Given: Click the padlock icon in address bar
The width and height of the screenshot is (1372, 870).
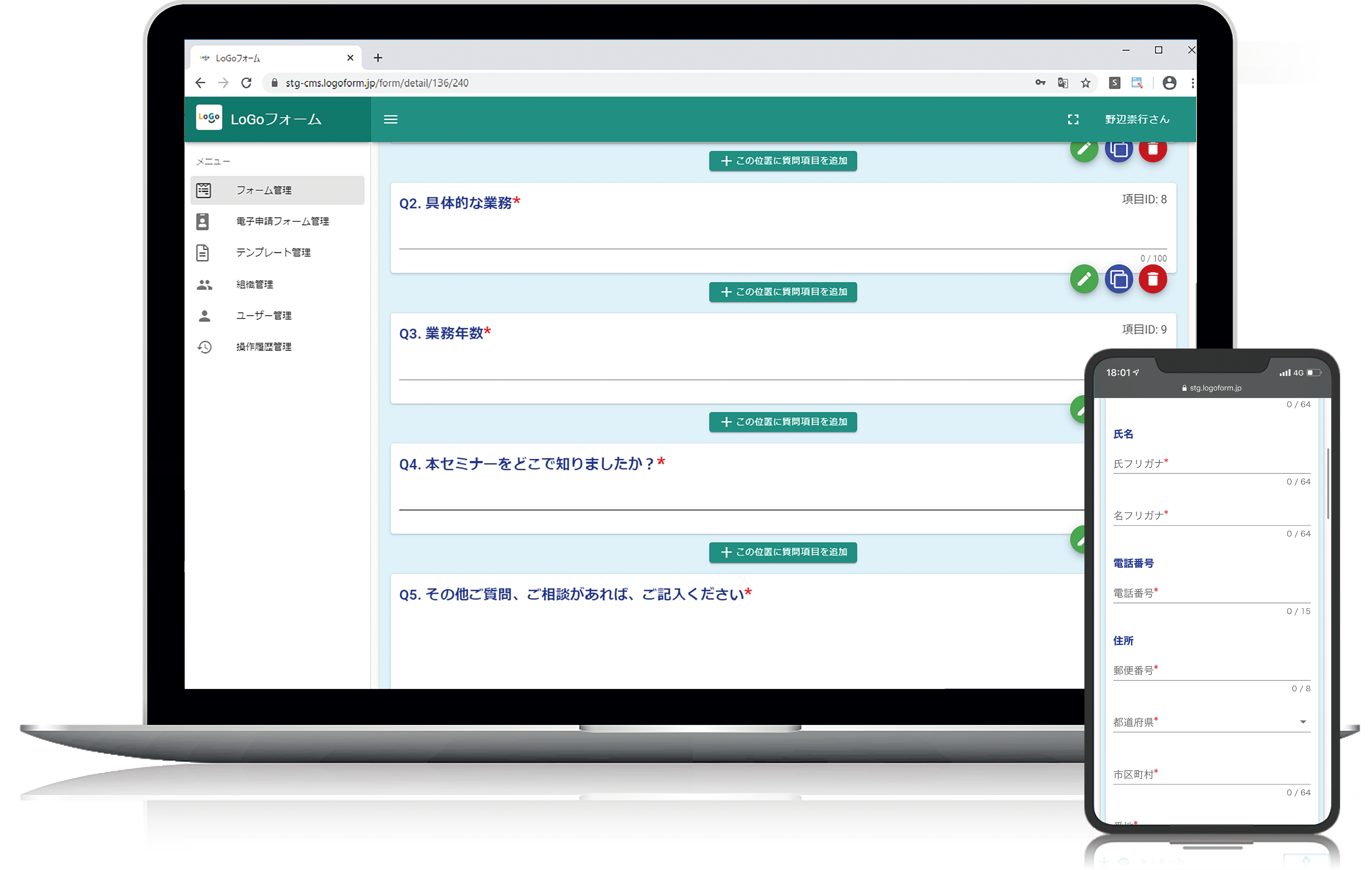Looking at the screenshot, I should click(274, 83).
